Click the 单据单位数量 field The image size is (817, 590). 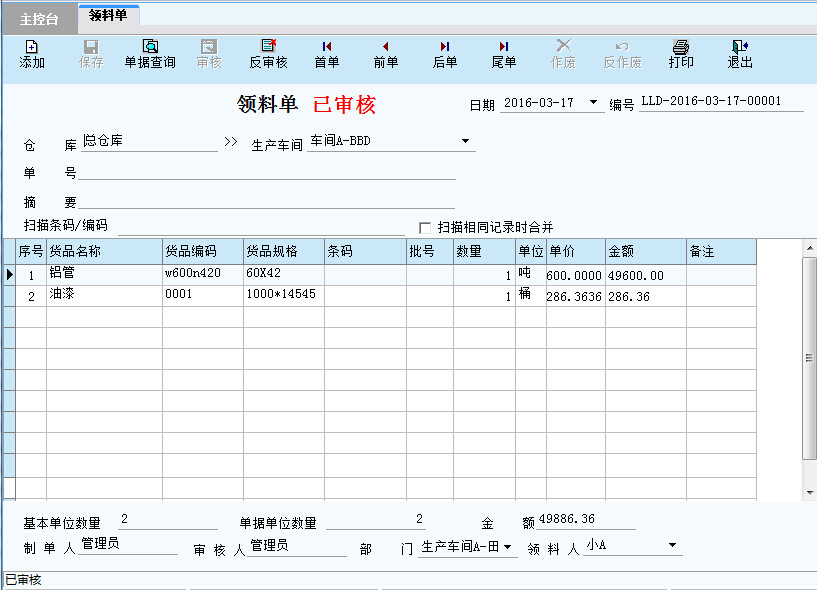click(376, 520)
